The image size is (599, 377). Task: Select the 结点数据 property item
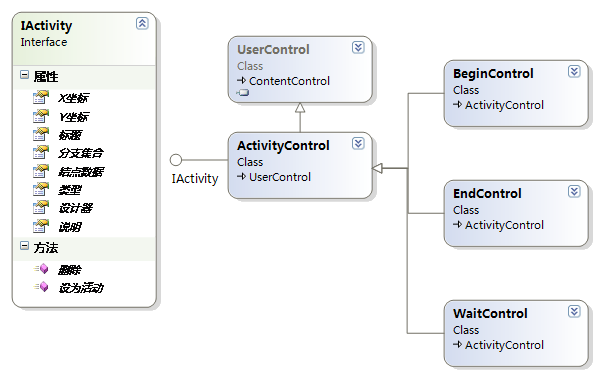tap(81, 172)
